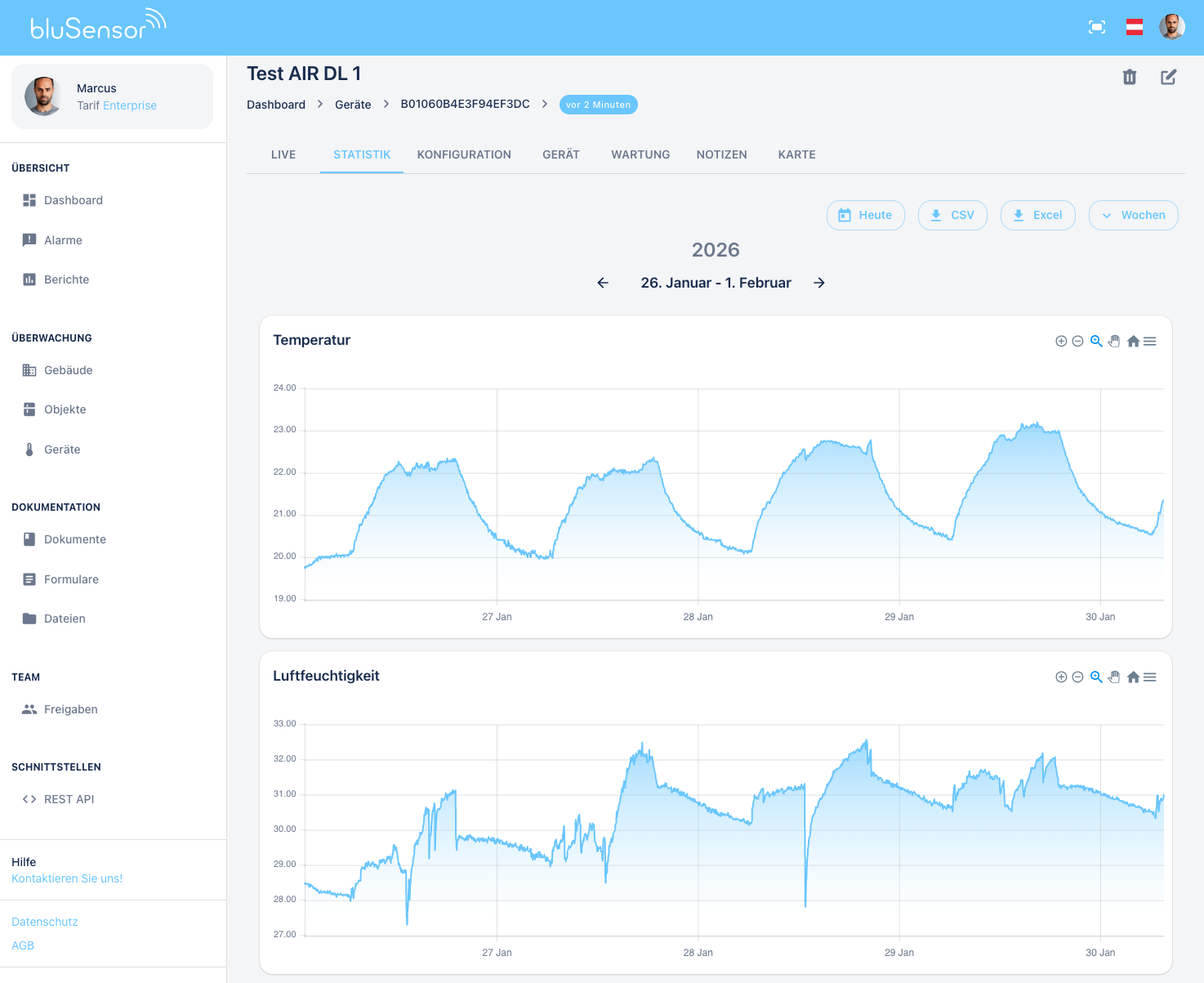Toggle selection zoom on the Luftfeuchtigkeit chart
Screen dimensions: 1204x983
click(1095, 677)
